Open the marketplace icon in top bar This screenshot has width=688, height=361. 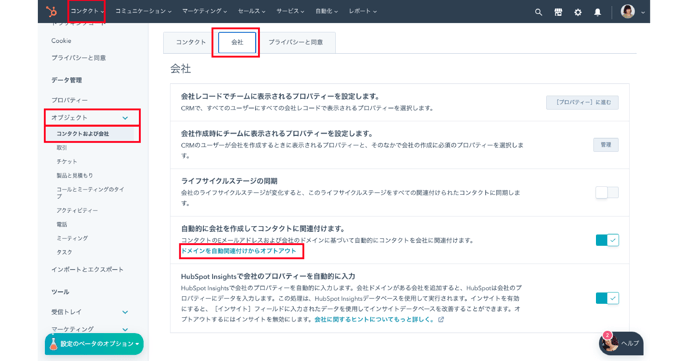[558, 12]
